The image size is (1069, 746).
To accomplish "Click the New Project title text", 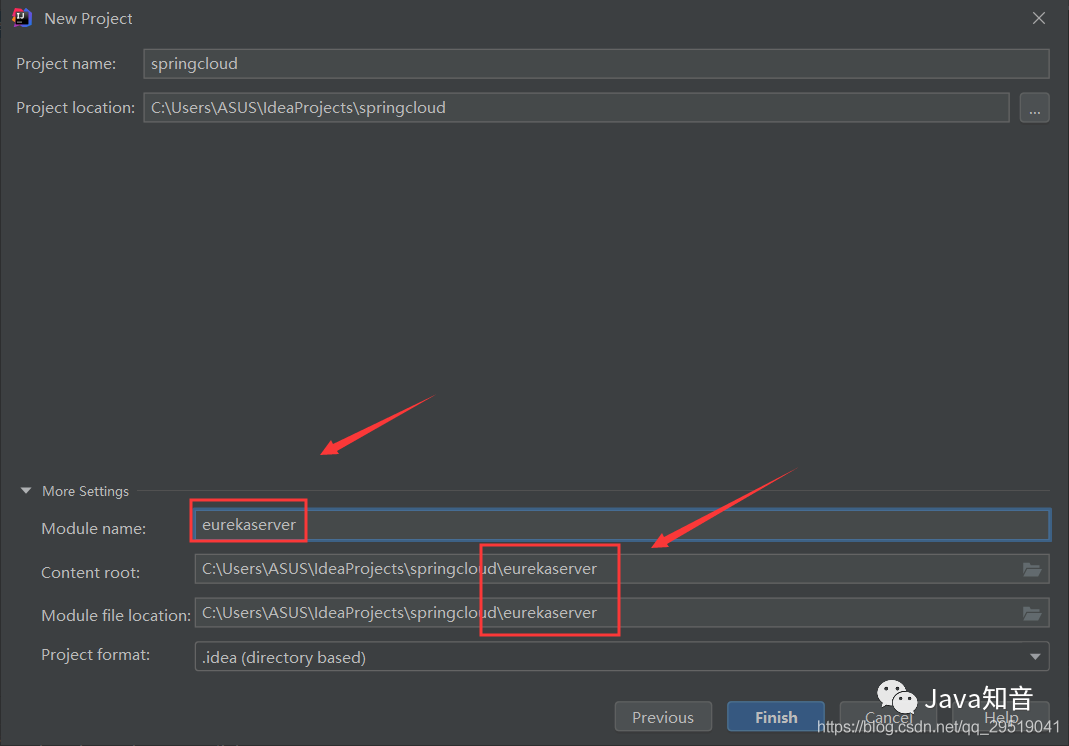I will click(x=88, y=18).
